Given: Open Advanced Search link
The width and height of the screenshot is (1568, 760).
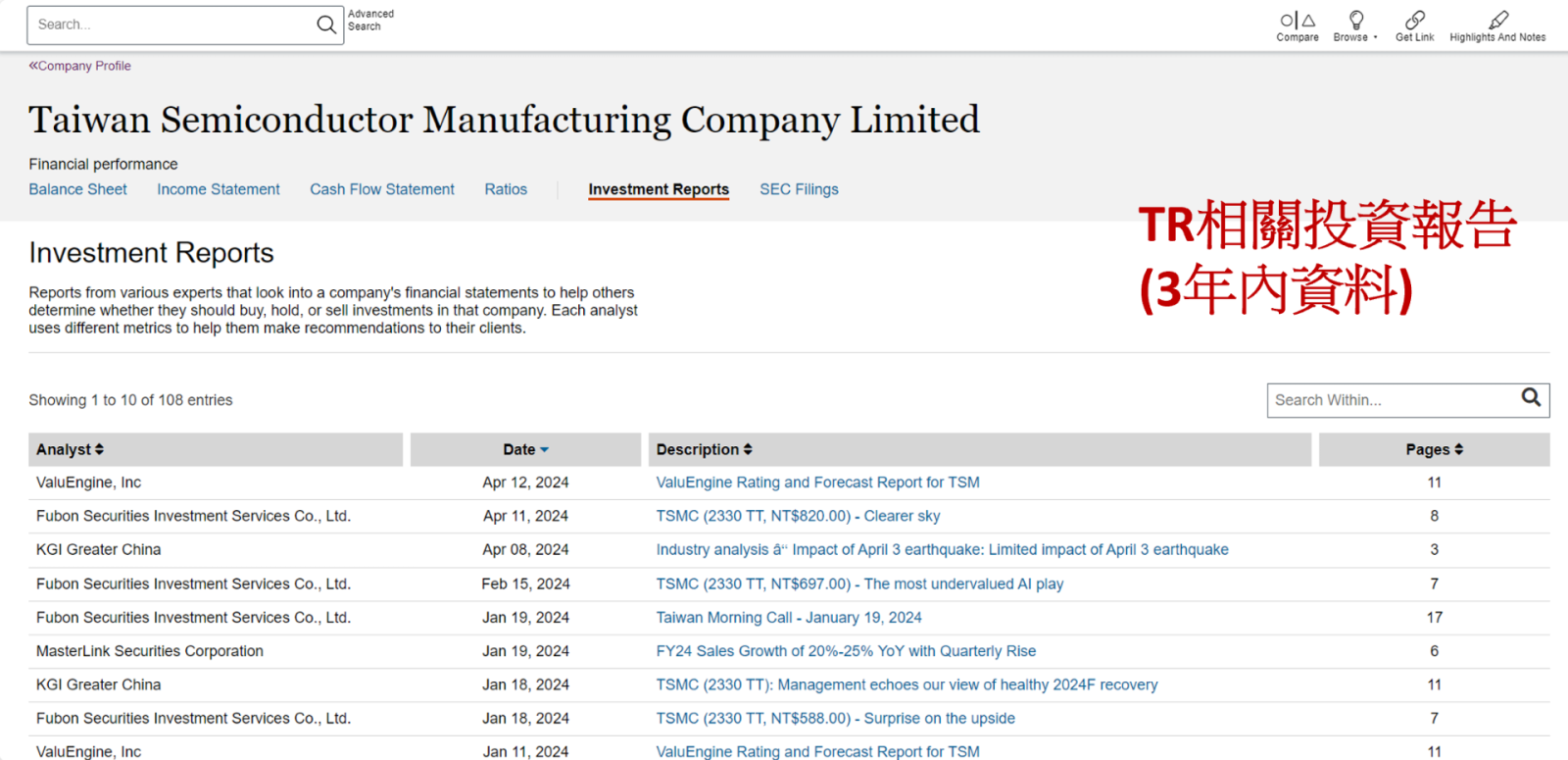Looking at the screenshot, I should tap(370, 20).
